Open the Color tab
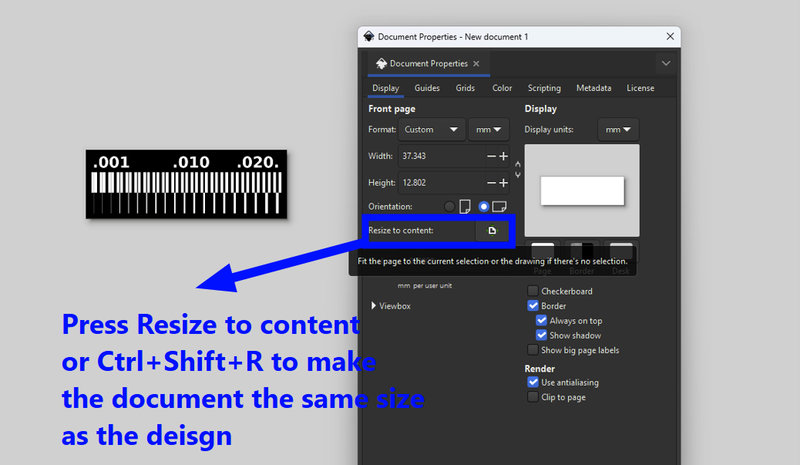Image resolution: width=800 pixels, height=465 pixels. pyautogui.click(x=502, y=88)
